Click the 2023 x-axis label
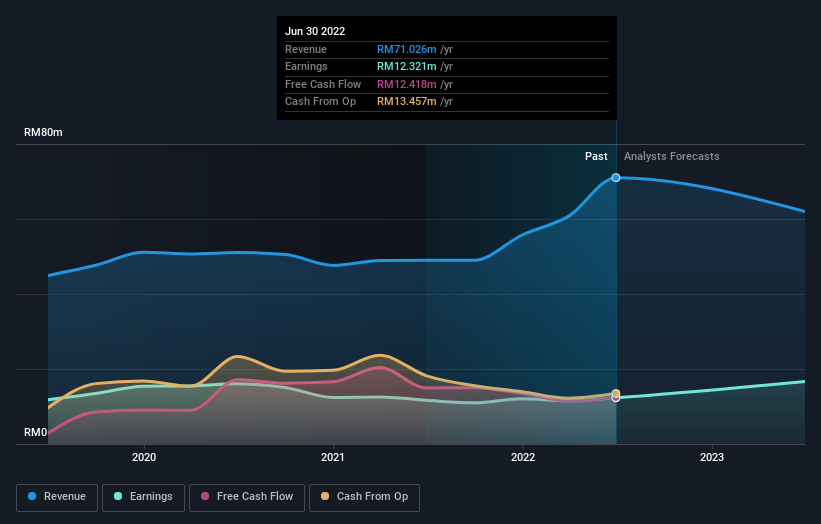This screenshot has width=821, height=524. coord(712,457)
